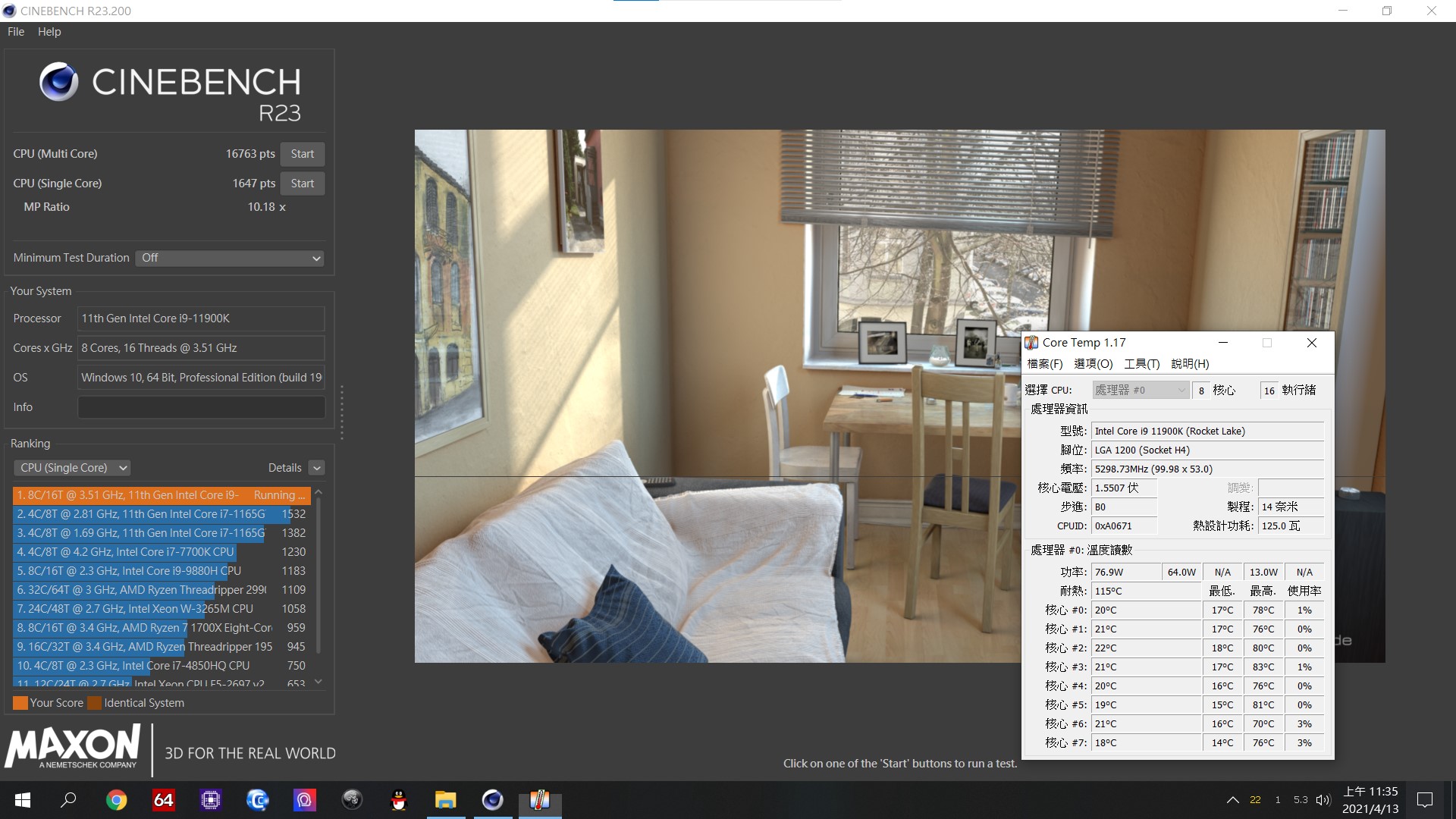Open the volume control in the tray
The height and width of the screenshot is (819, 1456).
(x=1323, y=800)
